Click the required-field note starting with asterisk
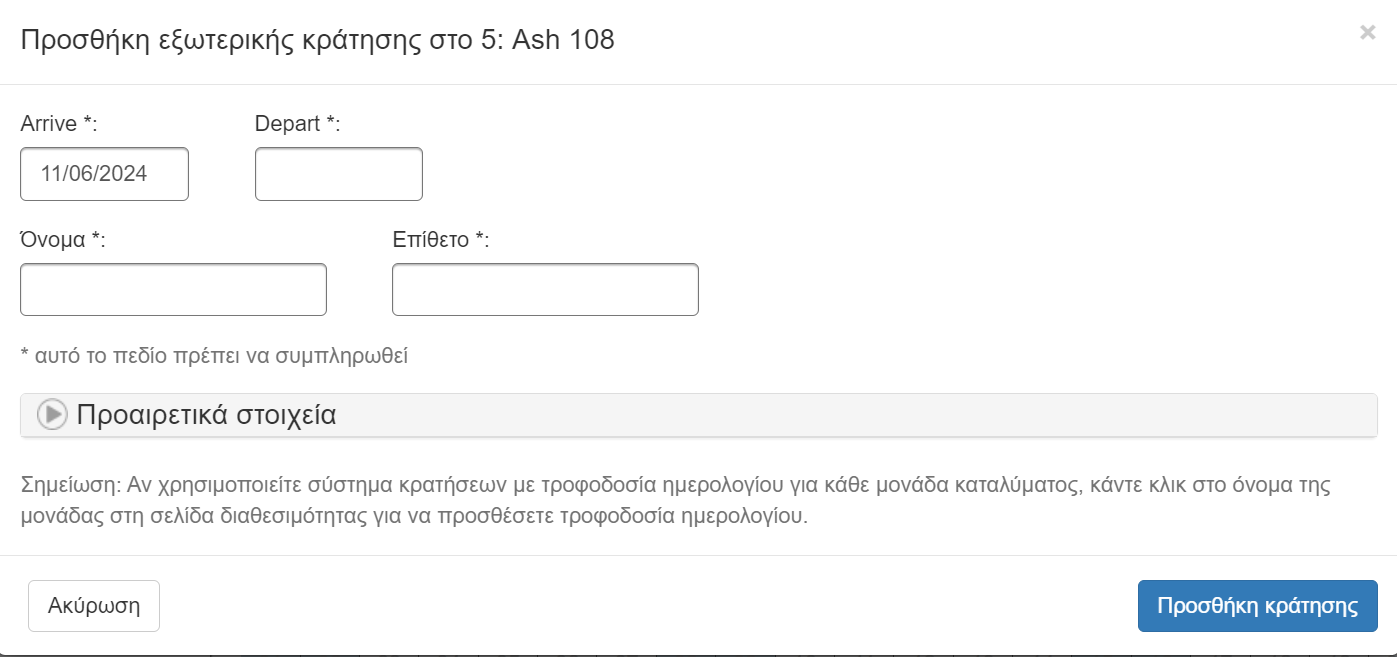Screen dimensions: 1397x657 214,356
